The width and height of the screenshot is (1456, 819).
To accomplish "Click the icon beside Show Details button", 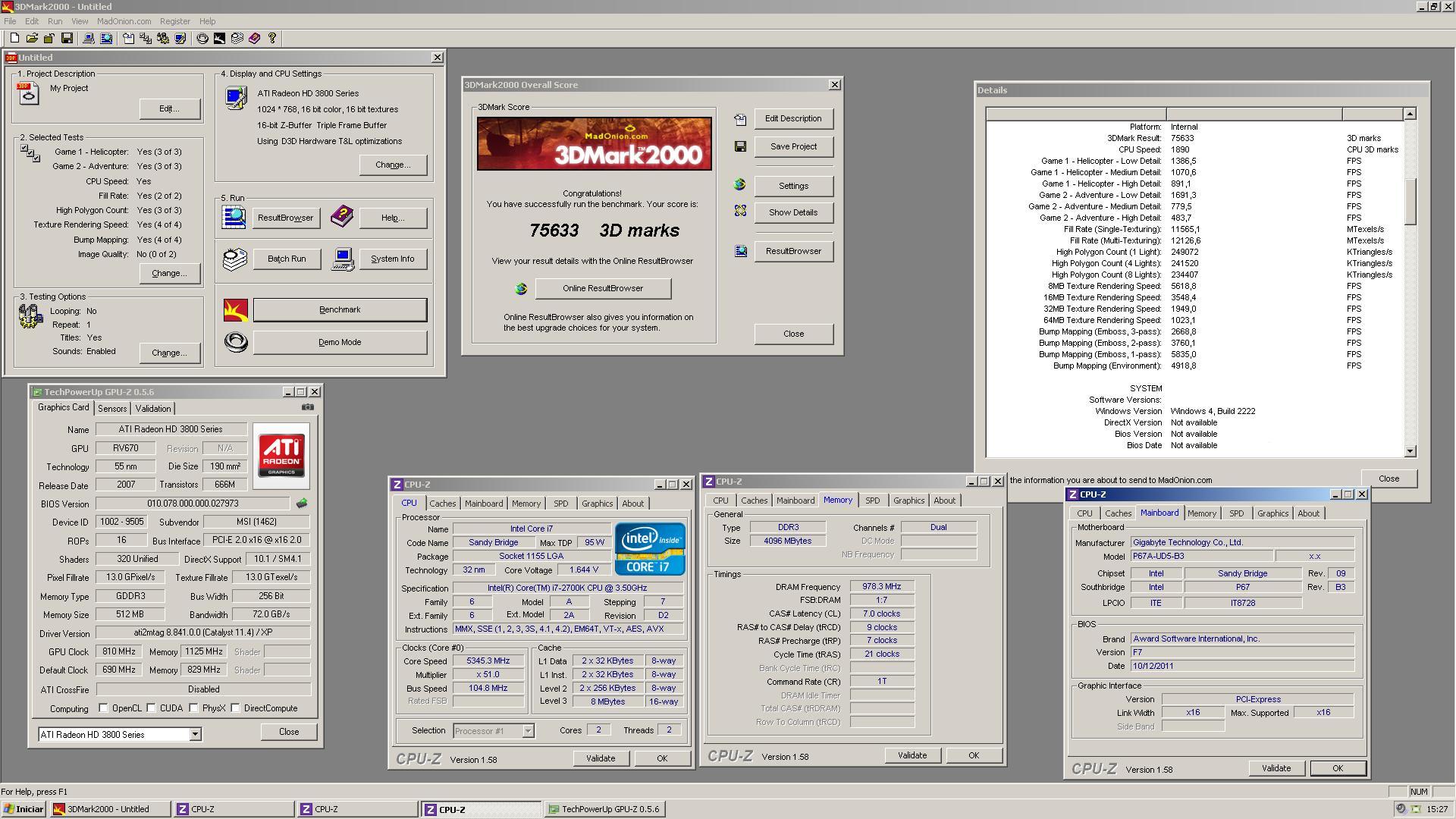I will pos(740,211).
